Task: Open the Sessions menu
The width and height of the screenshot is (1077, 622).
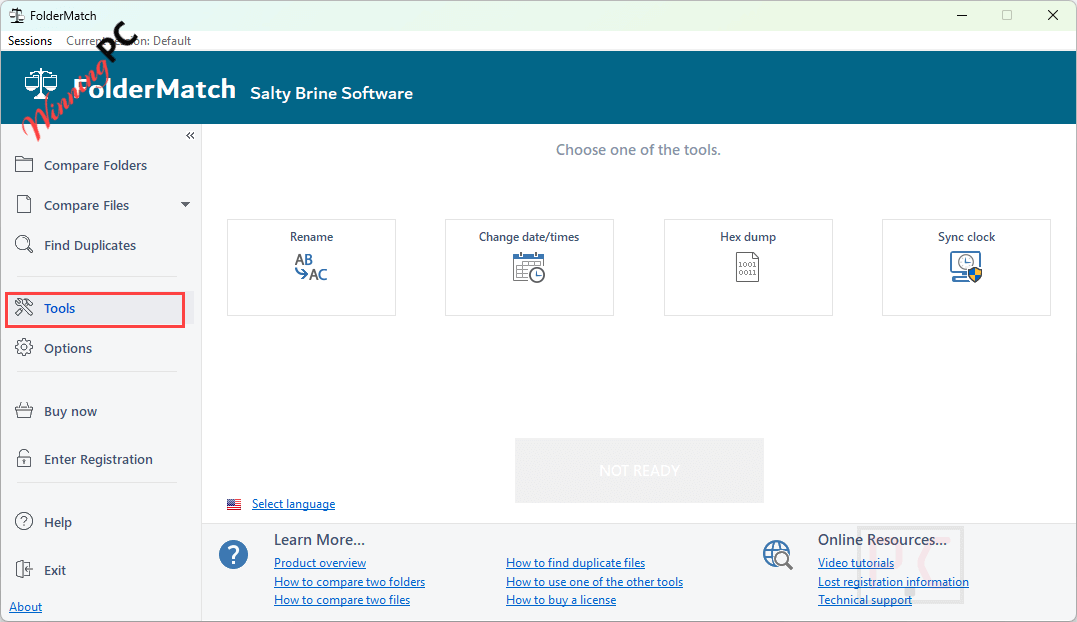Action: click(30, 41)
